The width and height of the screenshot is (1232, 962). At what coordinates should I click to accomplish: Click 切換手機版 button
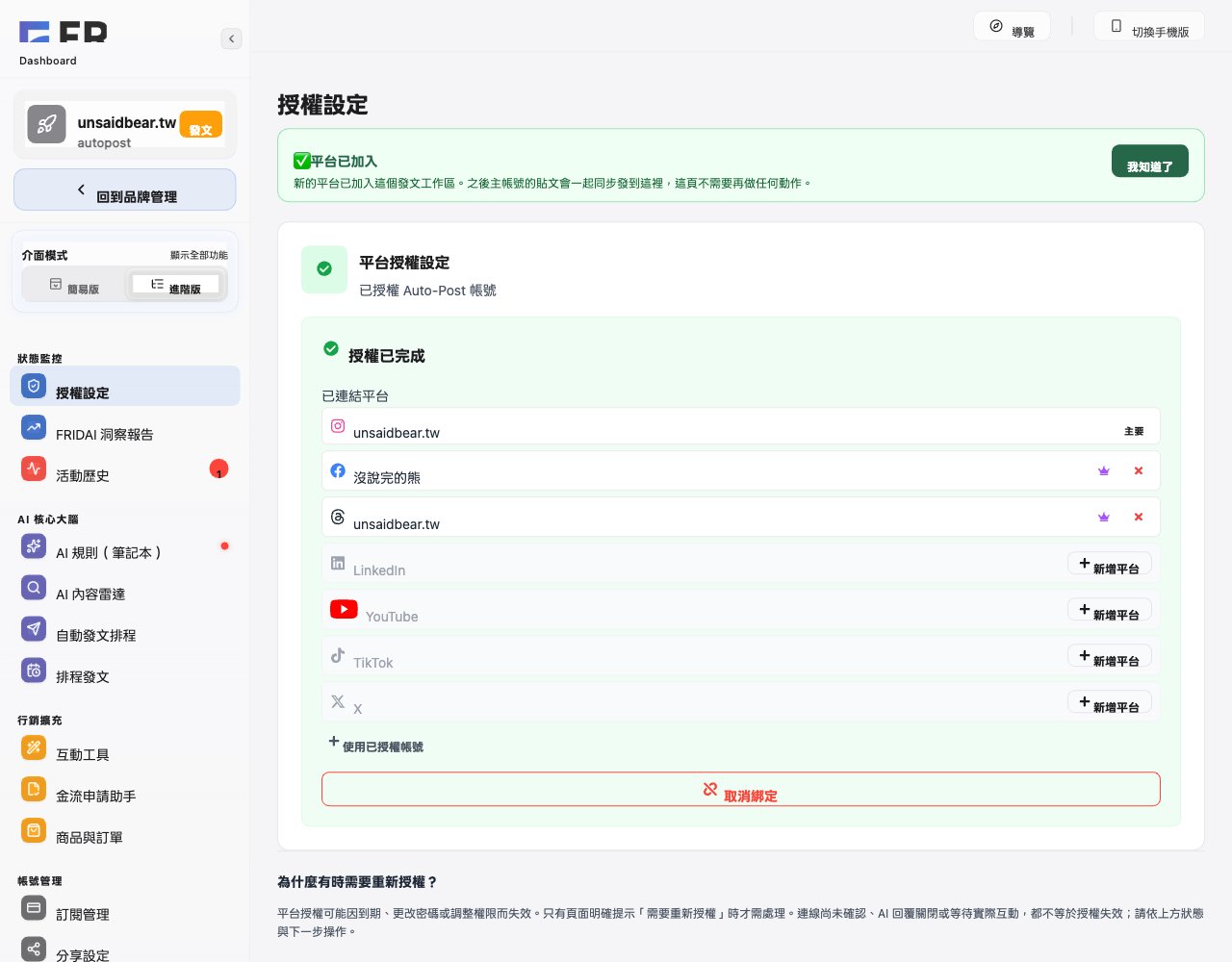tap(1149, 27)
